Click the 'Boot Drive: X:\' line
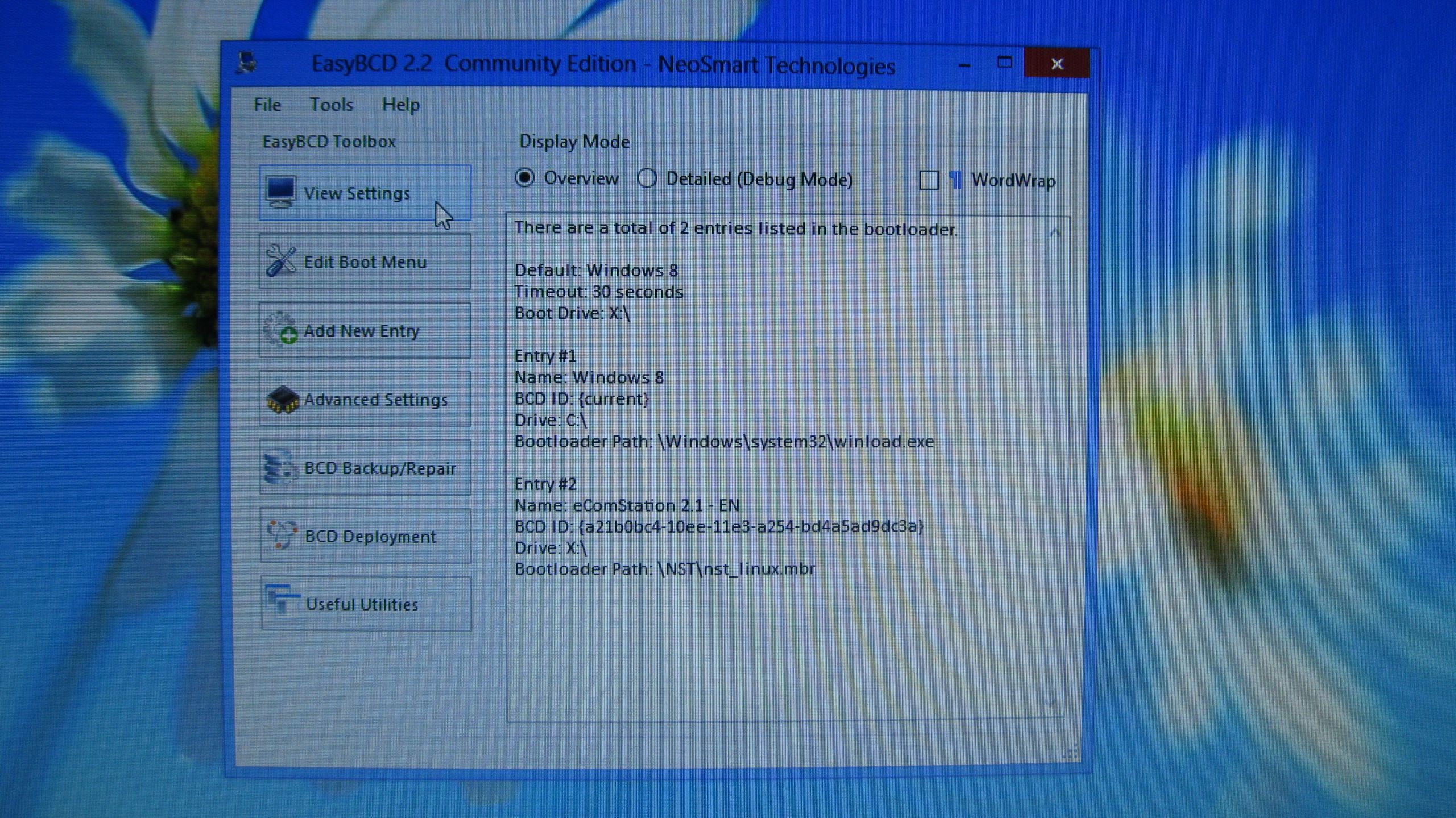 click(x=572, y=313)
